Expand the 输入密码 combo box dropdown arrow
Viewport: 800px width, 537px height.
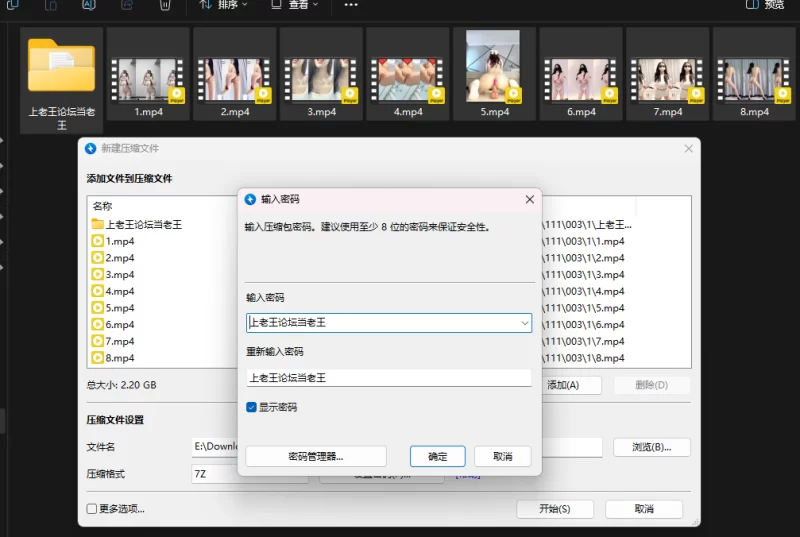tap(524, 323)
